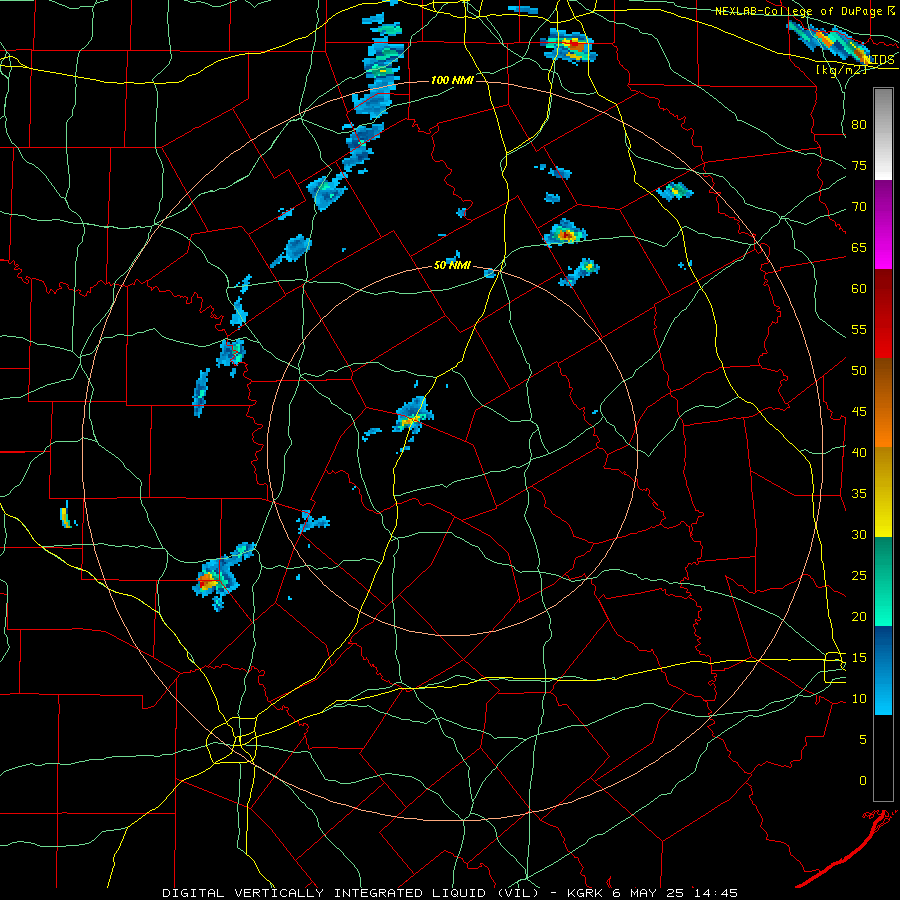The width and height of the screenshot is (900, 900).
Task: Click the NIDS label
Action: click(878, 59)
